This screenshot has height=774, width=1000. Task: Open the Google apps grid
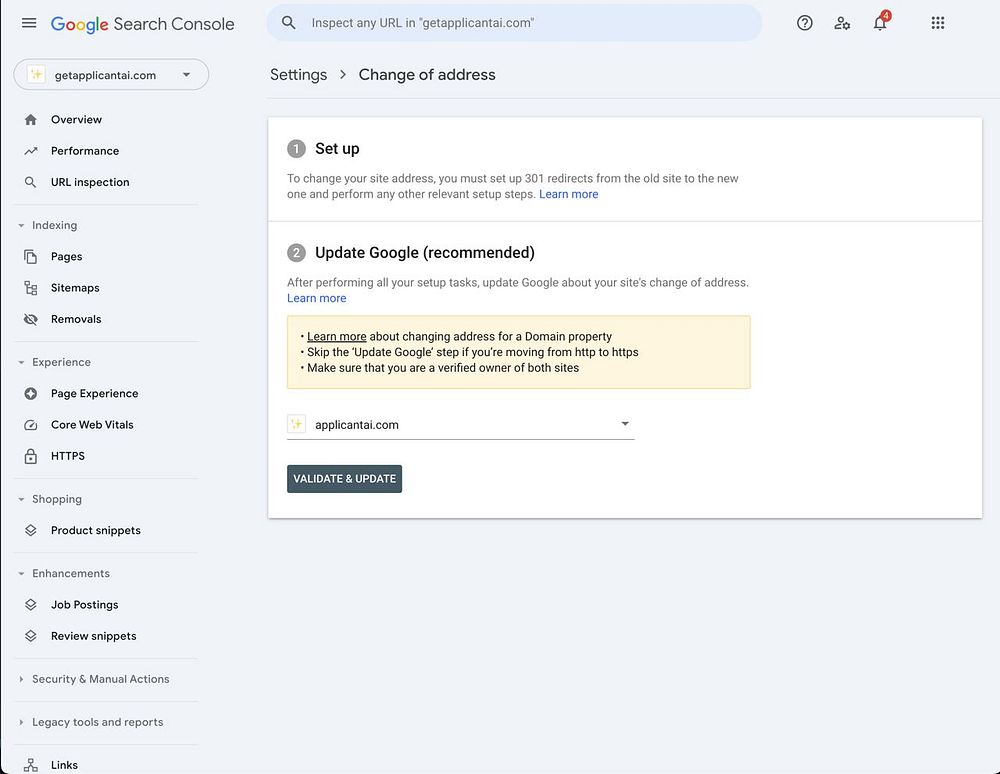[938, 23]
